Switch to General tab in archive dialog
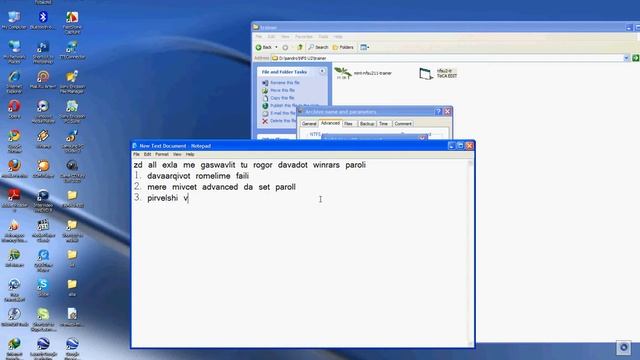Image resolution: width=640 pixels, height=360 pixels. click(x=309, y=124)
